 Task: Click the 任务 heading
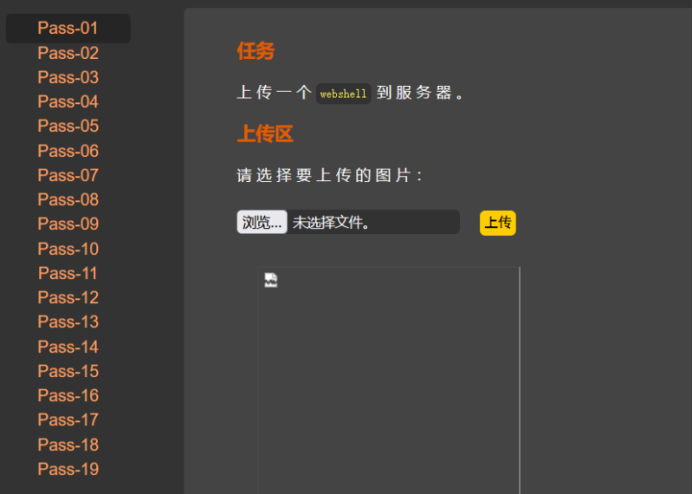pyautogui.click(x=255, y=51)
